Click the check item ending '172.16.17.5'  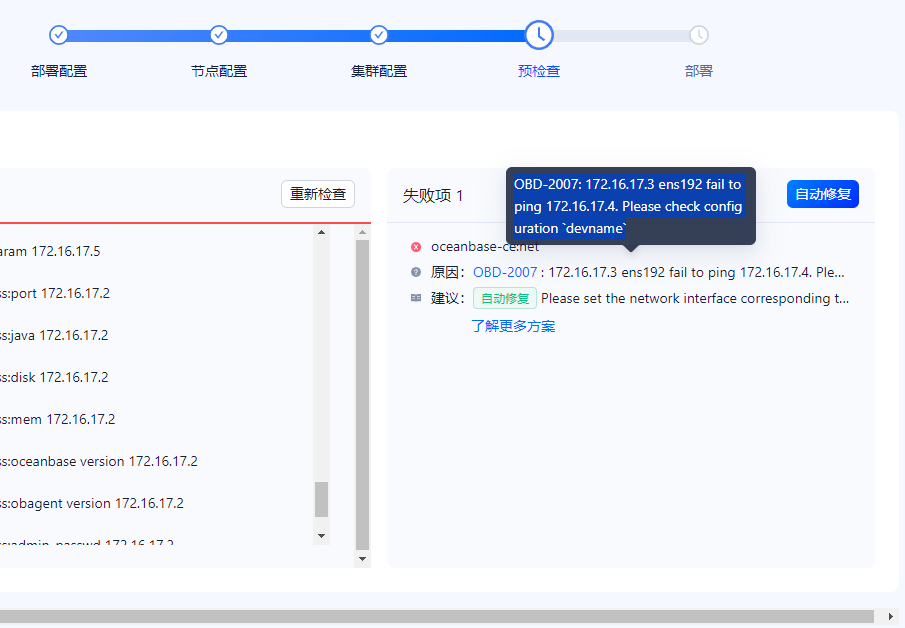click(50, 251)
